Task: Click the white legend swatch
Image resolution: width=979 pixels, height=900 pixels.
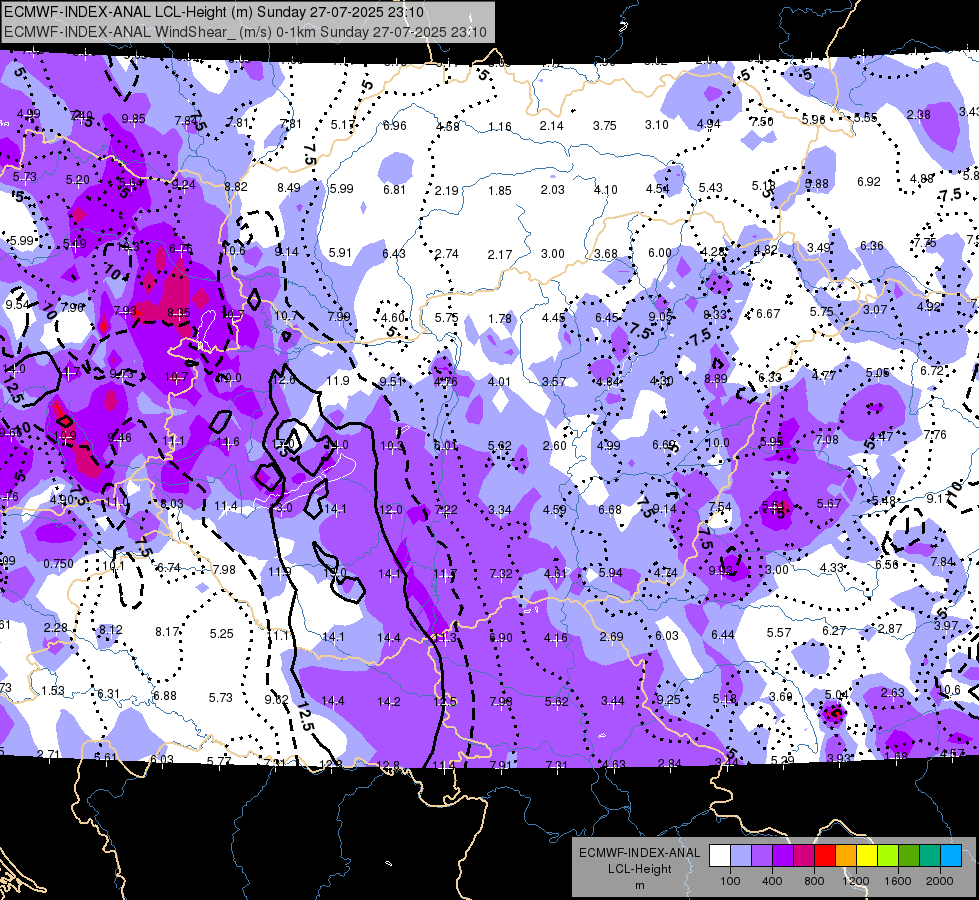Action: pos(720,856)
